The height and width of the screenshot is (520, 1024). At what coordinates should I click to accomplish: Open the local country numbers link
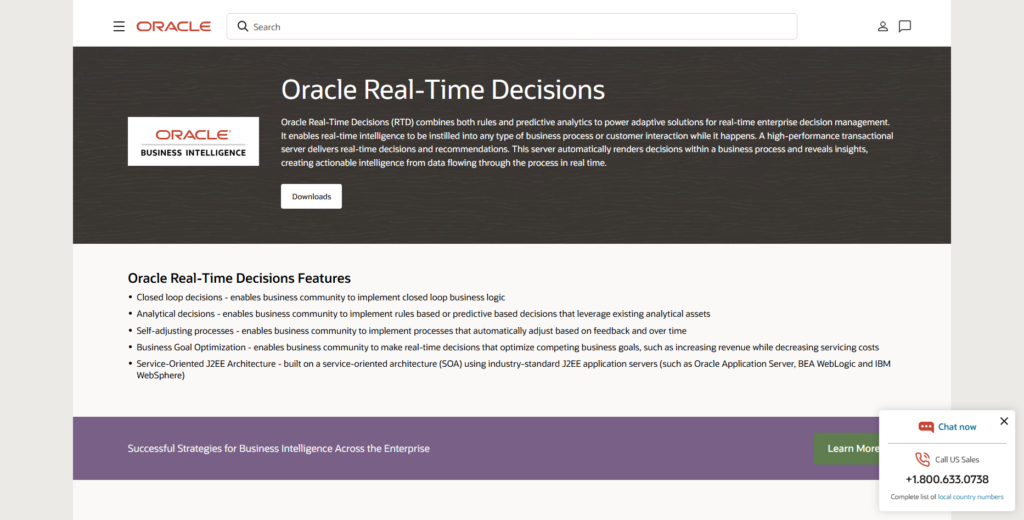[970, 497]
